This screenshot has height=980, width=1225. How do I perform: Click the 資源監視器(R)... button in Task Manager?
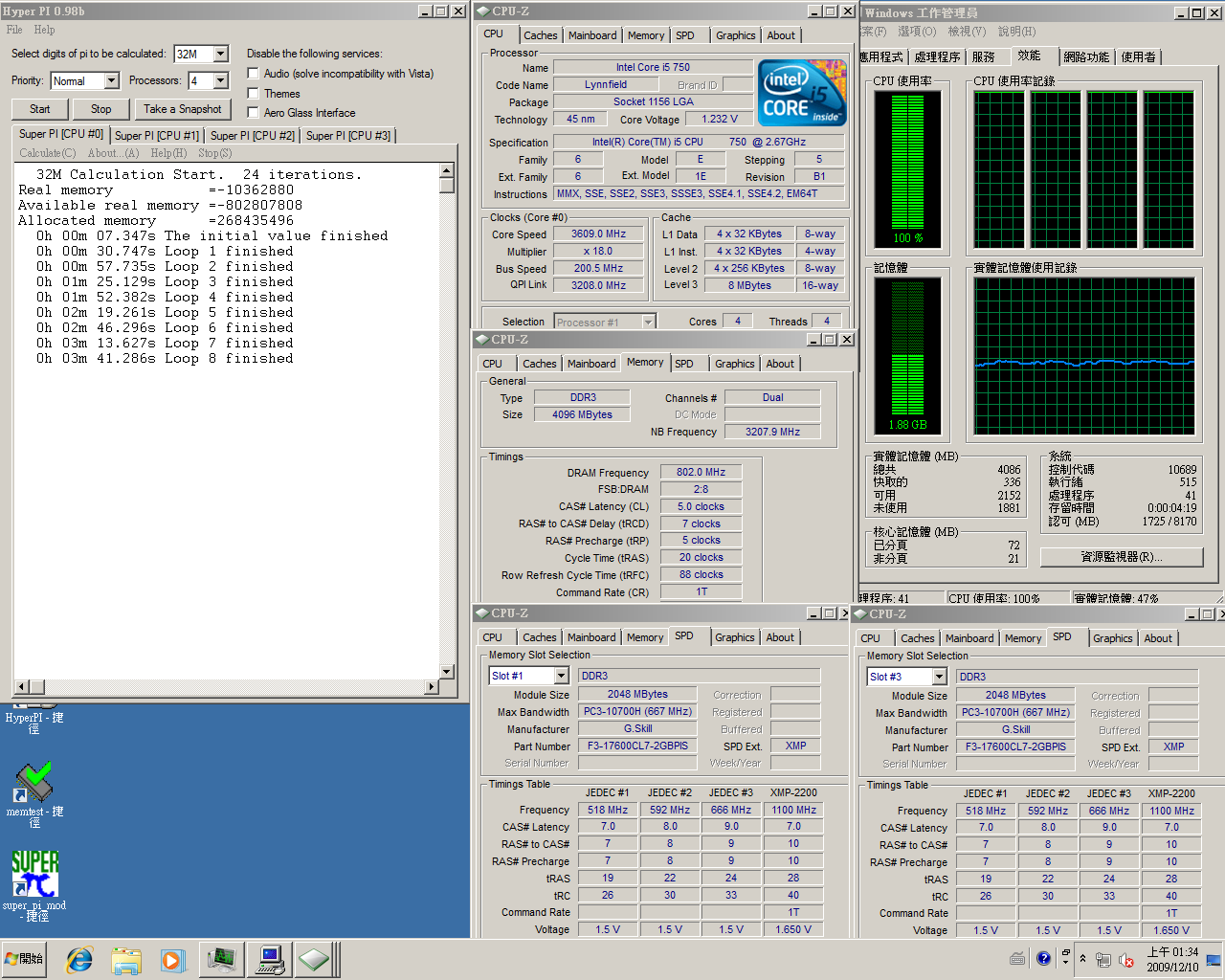[1122, 557]
